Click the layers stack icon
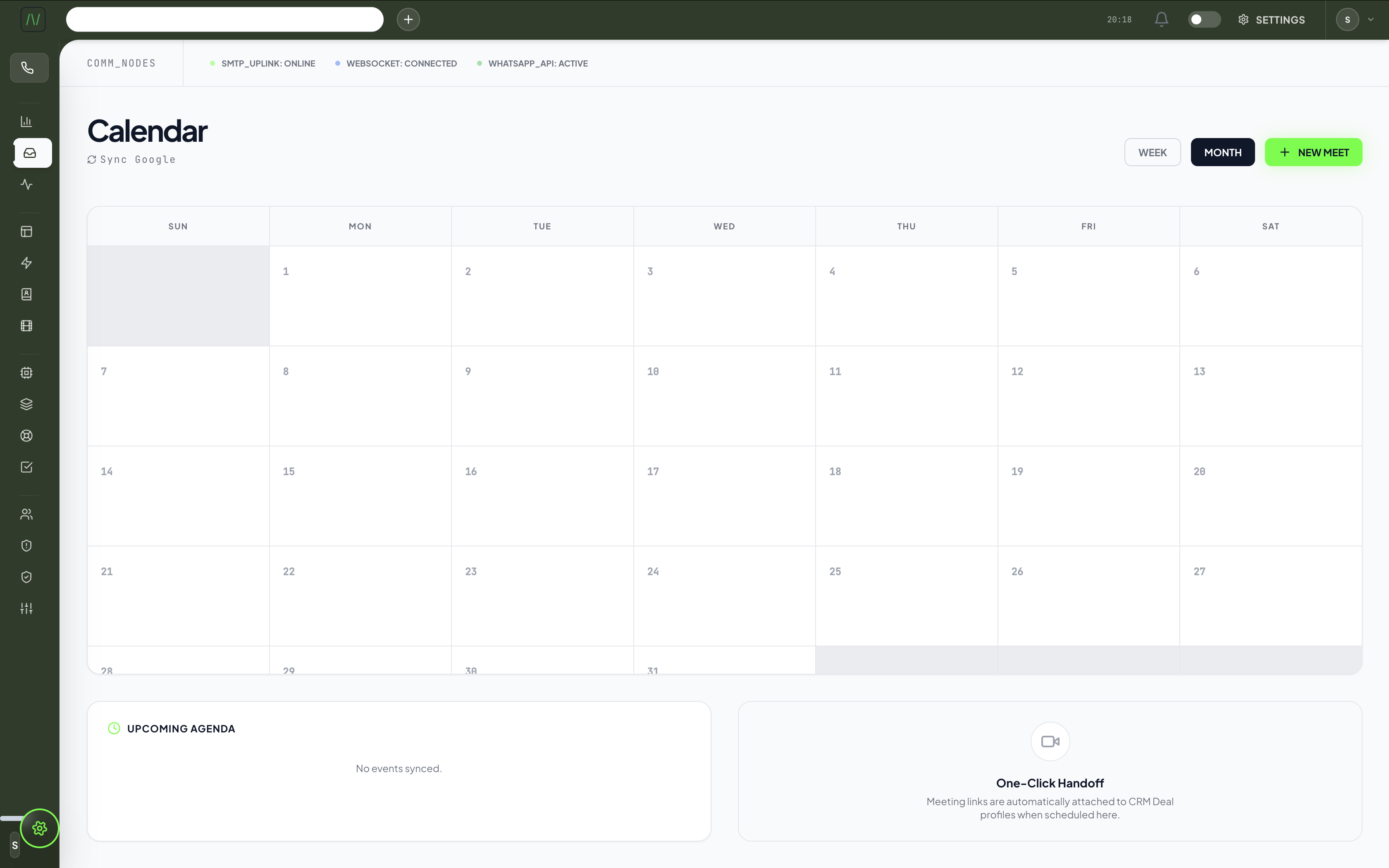 point(26,403)
